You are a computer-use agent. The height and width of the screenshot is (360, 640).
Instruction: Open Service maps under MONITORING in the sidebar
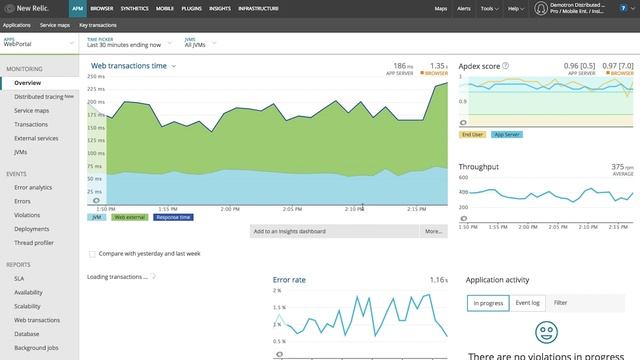tap(31, 111)
